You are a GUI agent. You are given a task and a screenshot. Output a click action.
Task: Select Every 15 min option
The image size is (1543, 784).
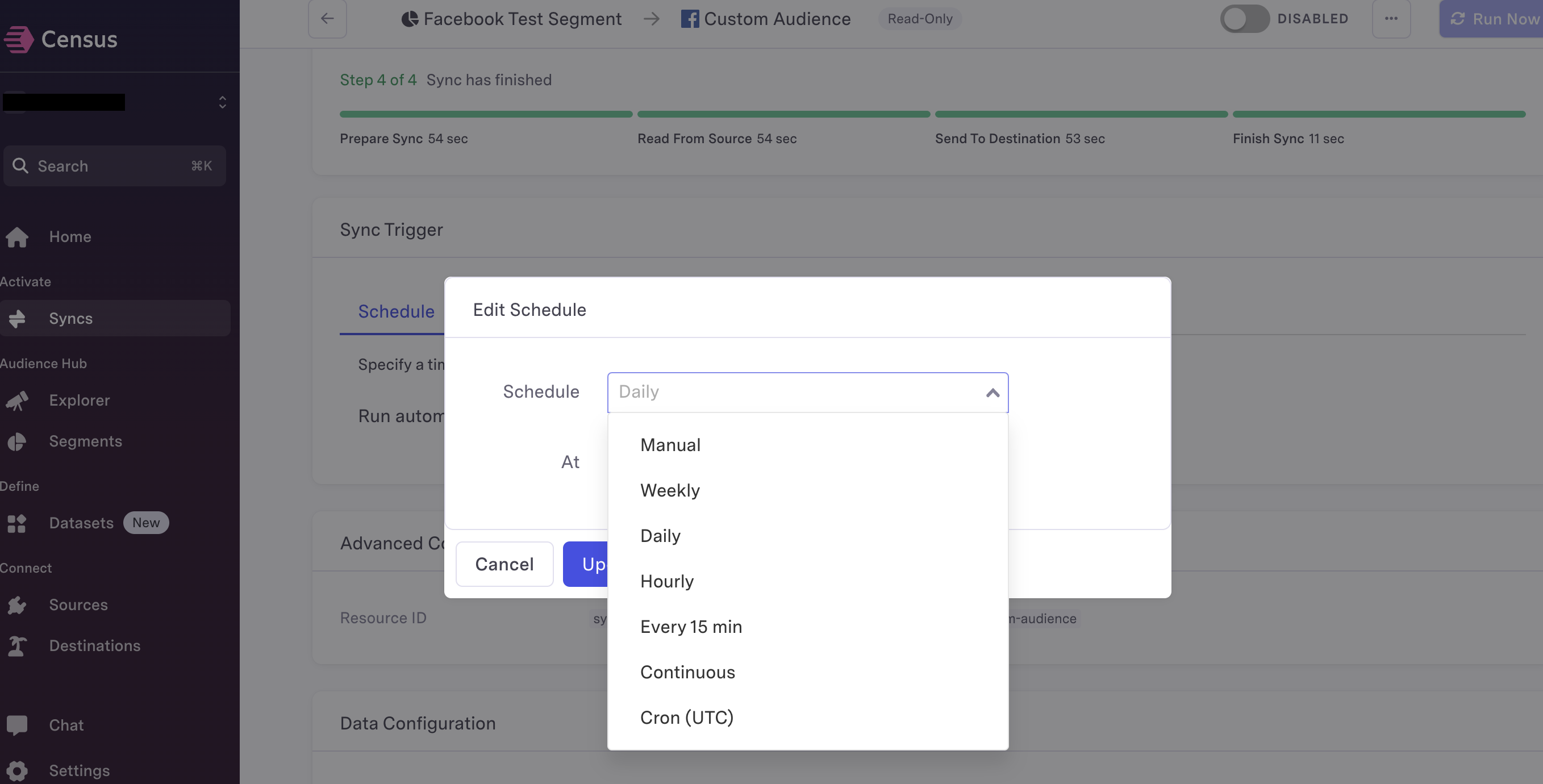(807, 627)
